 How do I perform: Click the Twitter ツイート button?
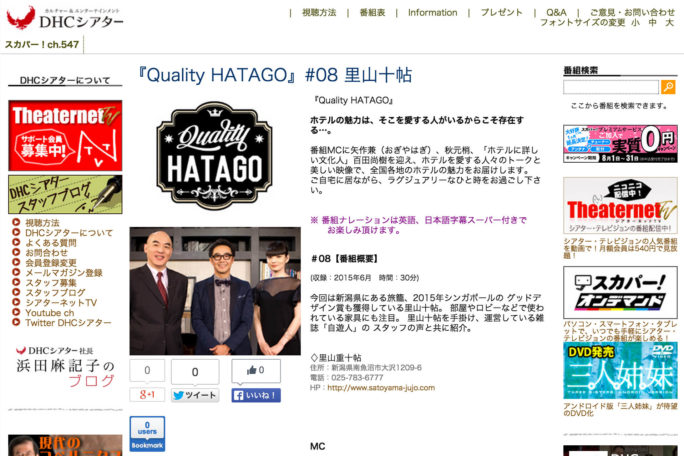(195, 395)
